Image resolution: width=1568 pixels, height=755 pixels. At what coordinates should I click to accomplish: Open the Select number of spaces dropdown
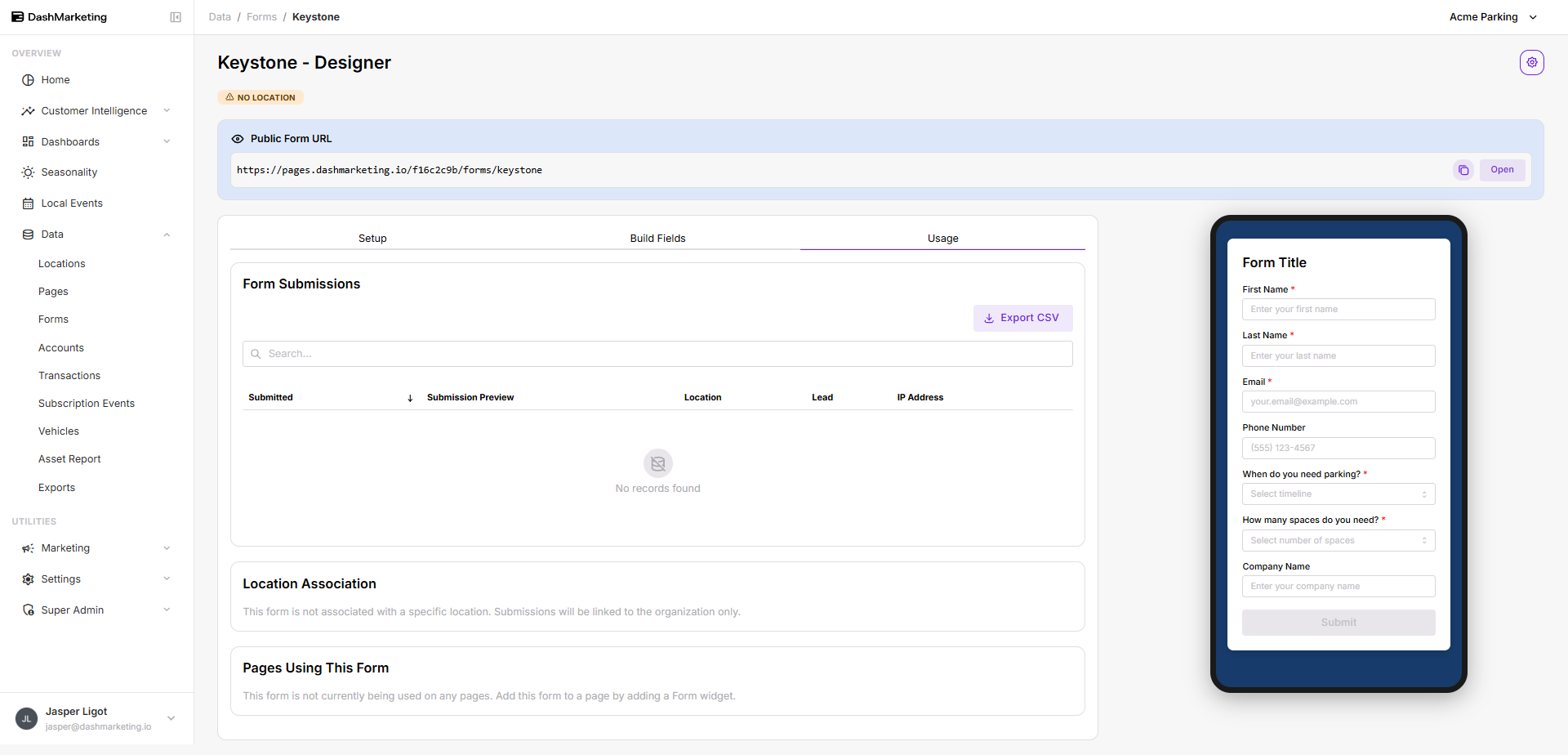click(x=1339, y=541)
